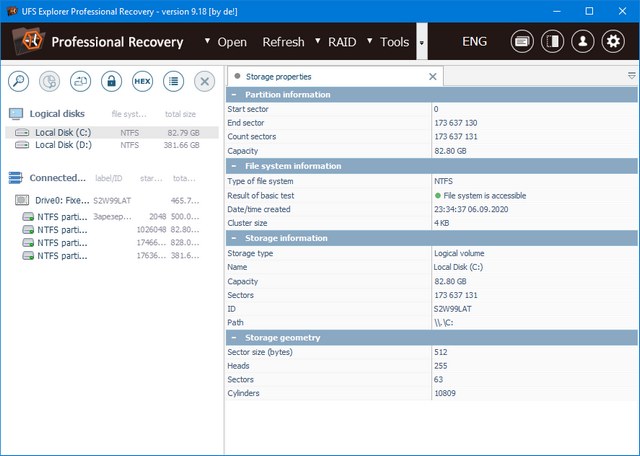Open the tab list menu at the right edge

631,76
